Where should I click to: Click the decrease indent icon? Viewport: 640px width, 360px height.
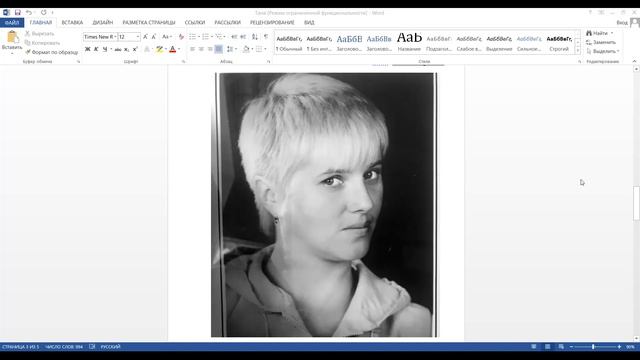coord(234,37)
